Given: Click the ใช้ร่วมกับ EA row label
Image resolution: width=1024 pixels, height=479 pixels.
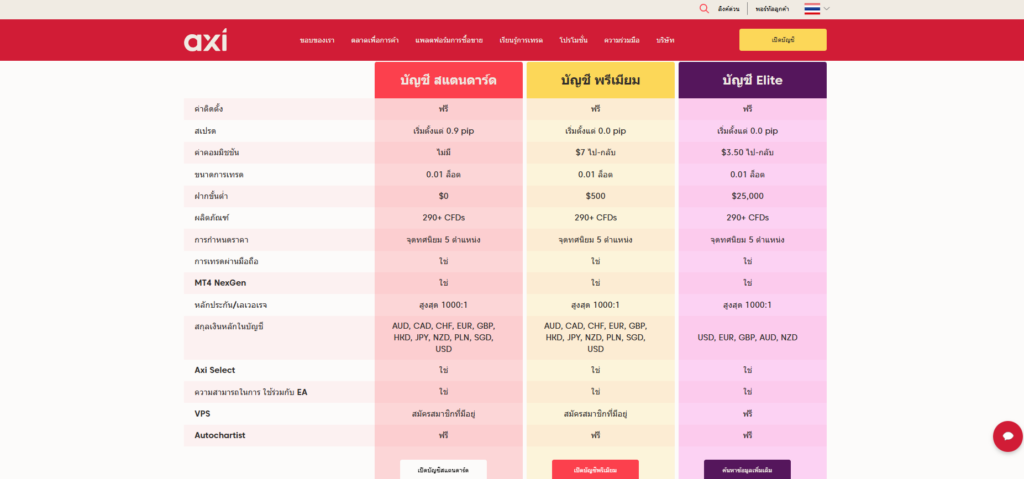Looking at the screenshot, I should click(x=251, y=392).
